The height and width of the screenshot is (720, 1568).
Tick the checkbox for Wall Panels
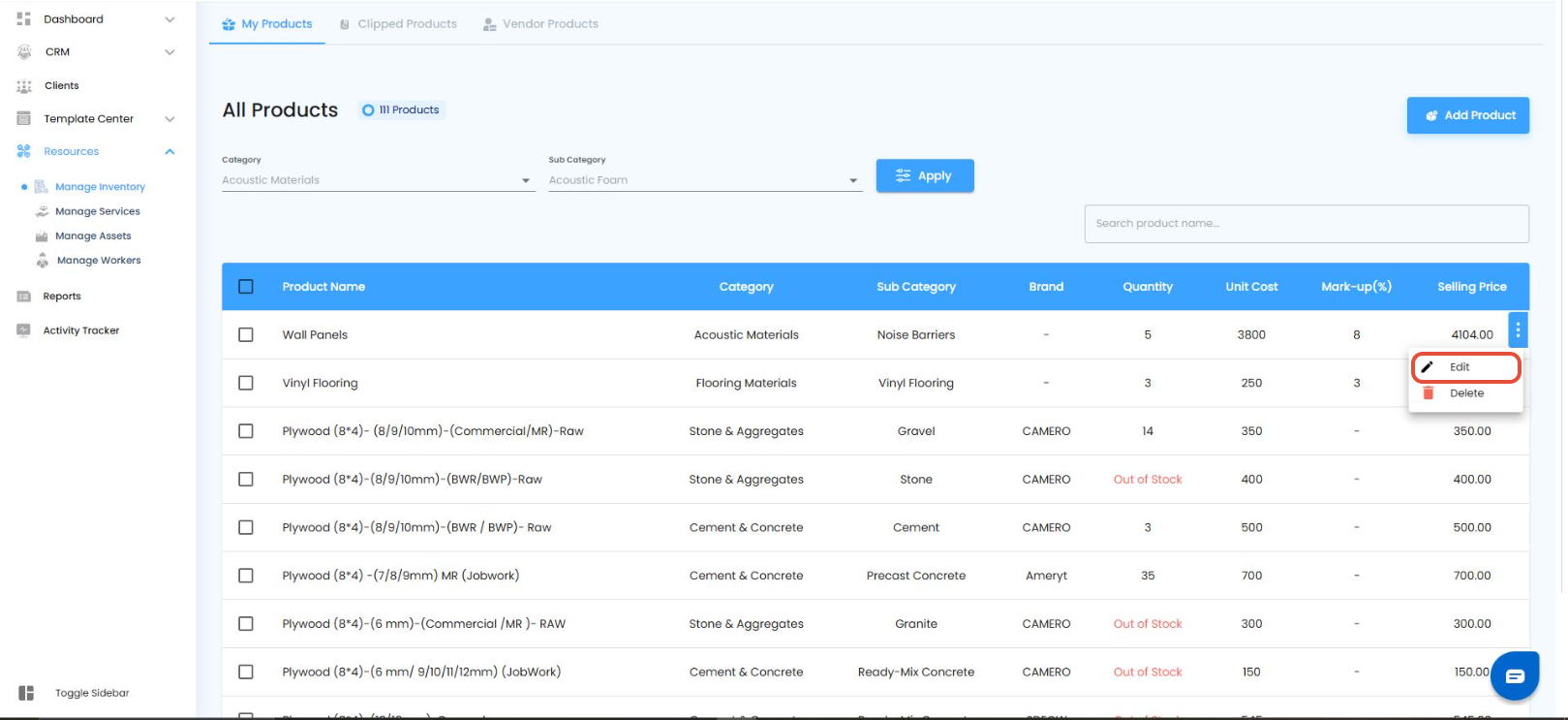click(246, 334)
